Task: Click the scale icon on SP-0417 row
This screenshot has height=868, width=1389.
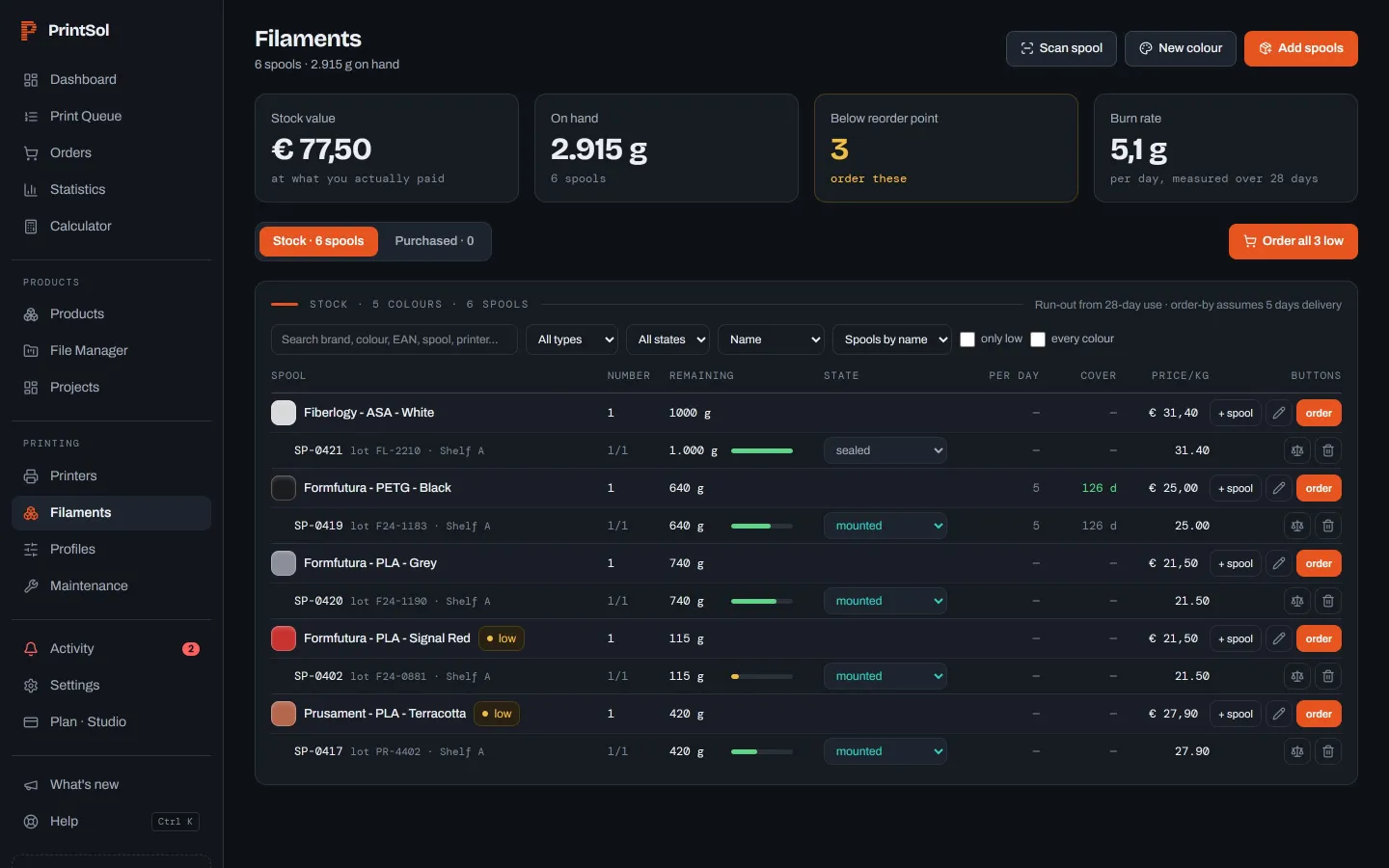Action: click(1297, 751)
